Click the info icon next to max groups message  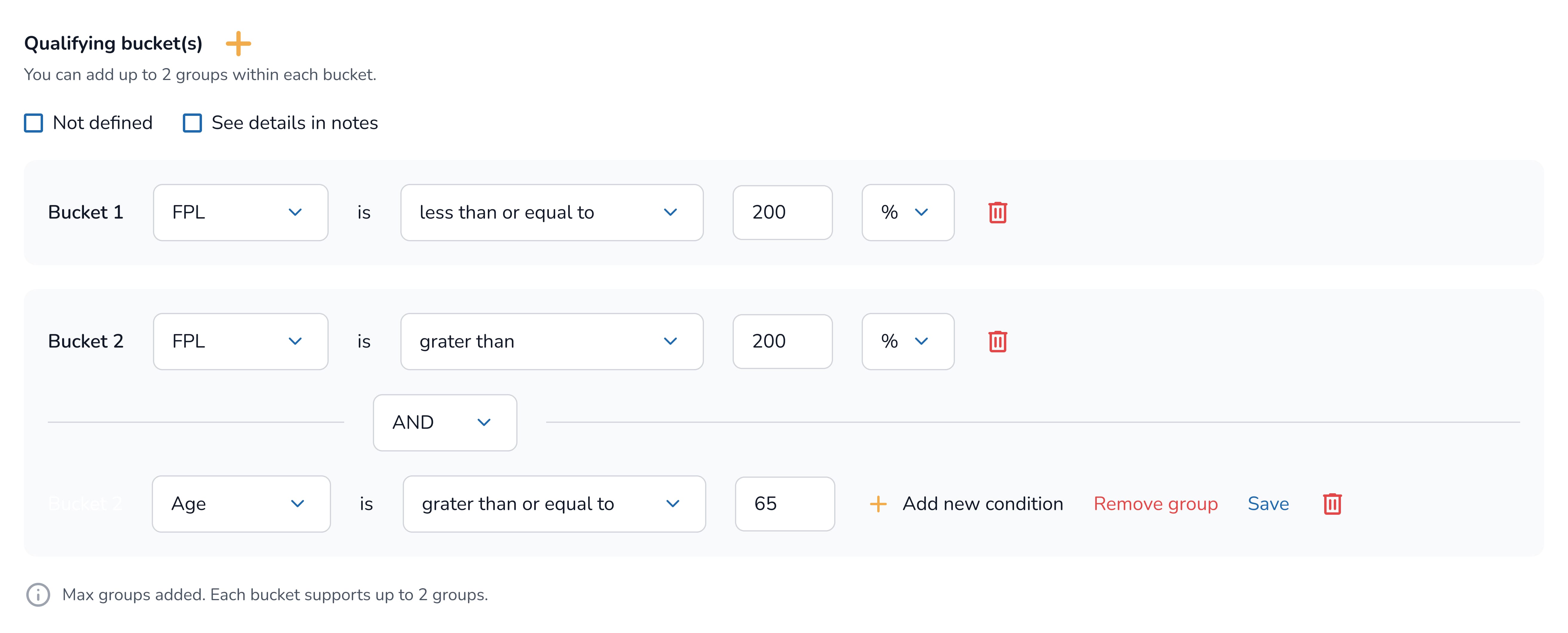tap(38, 594)
